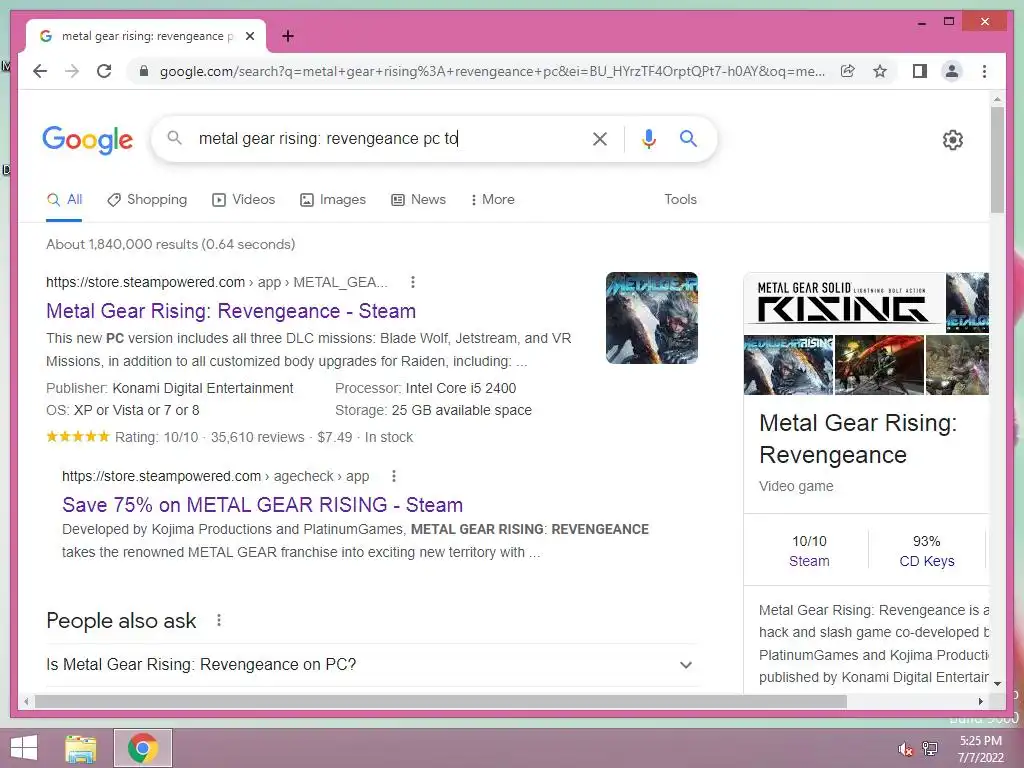
Task: Switch to the Images results tab
Action: click(x=333, y=200)
